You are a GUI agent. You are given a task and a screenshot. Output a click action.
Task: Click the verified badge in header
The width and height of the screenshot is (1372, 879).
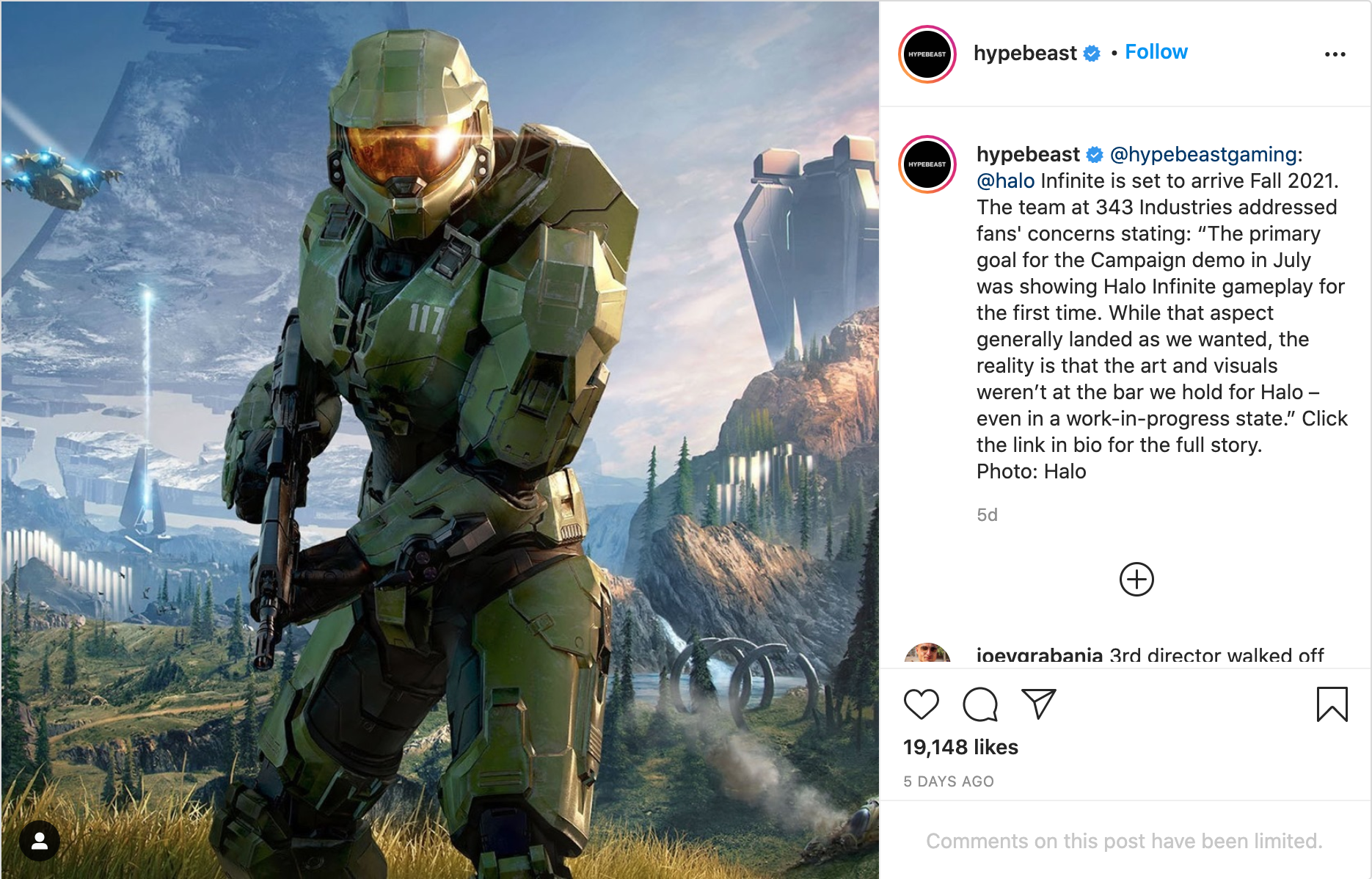pyautogui.click(x=1092, y=54)
